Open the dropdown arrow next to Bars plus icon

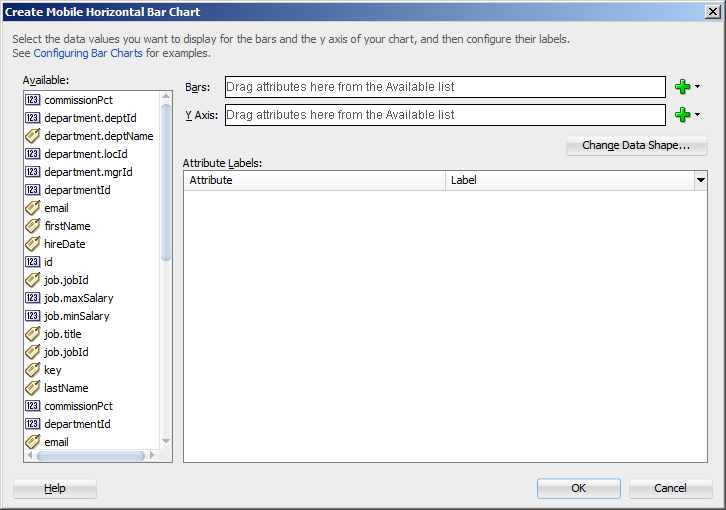click(x=697, y=87)
